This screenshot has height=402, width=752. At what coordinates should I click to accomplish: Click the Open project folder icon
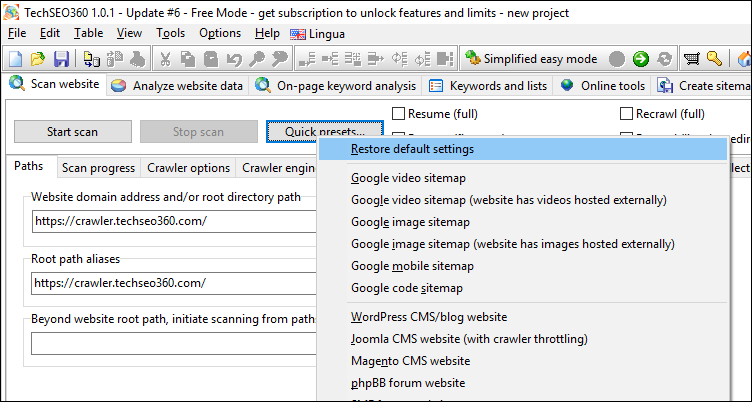(x=38, y=59)
